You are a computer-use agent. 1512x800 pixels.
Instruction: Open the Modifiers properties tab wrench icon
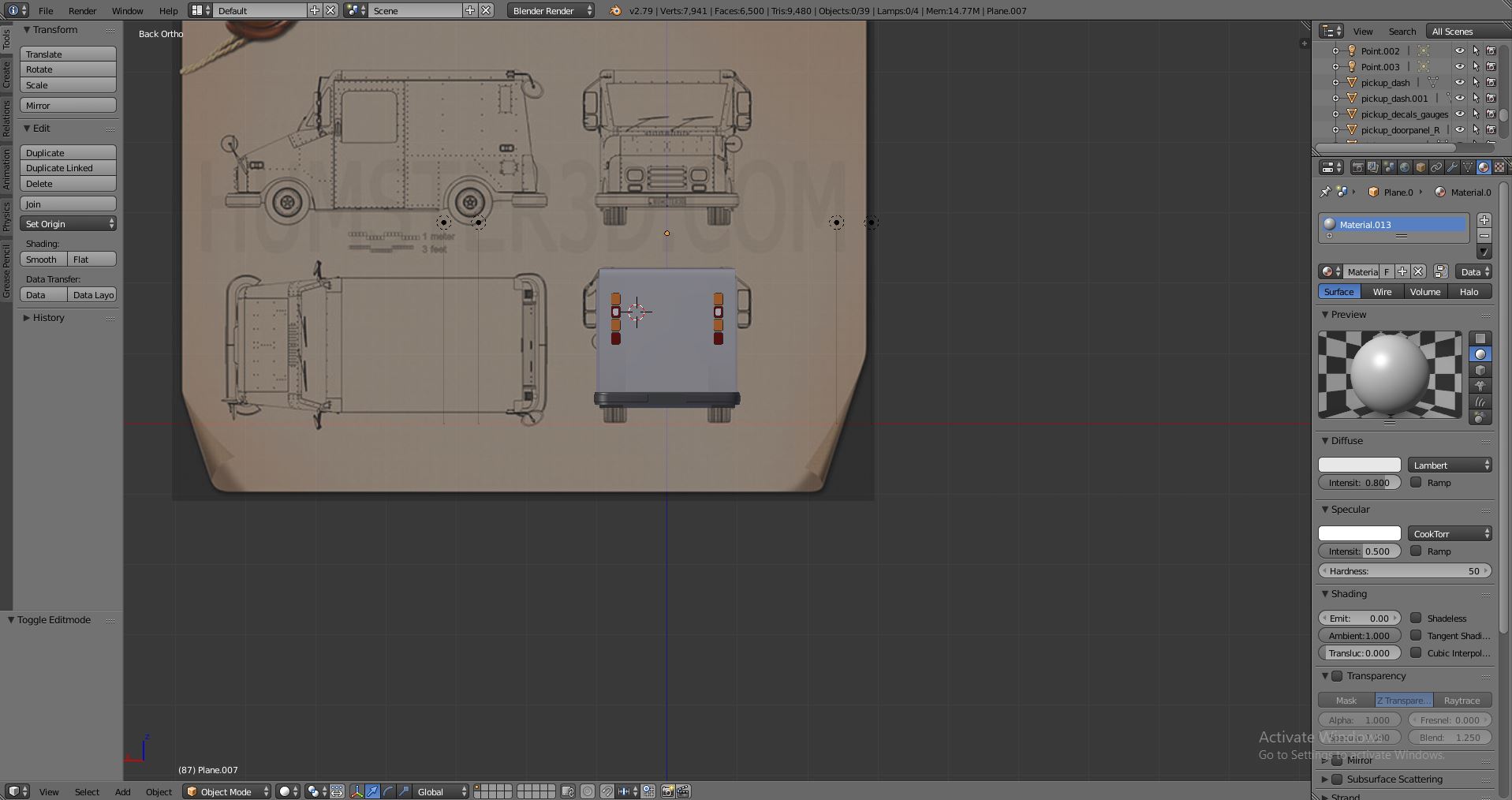(1452, 167)
